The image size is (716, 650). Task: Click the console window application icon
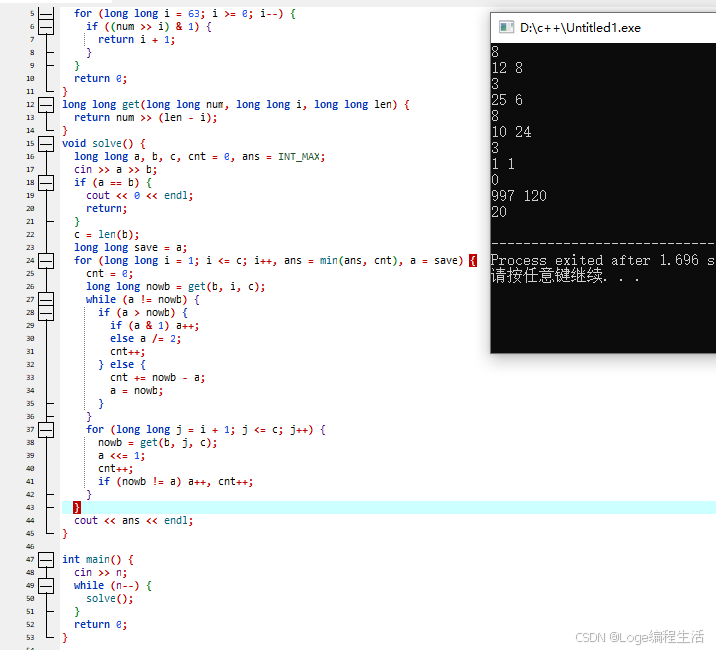506,27
